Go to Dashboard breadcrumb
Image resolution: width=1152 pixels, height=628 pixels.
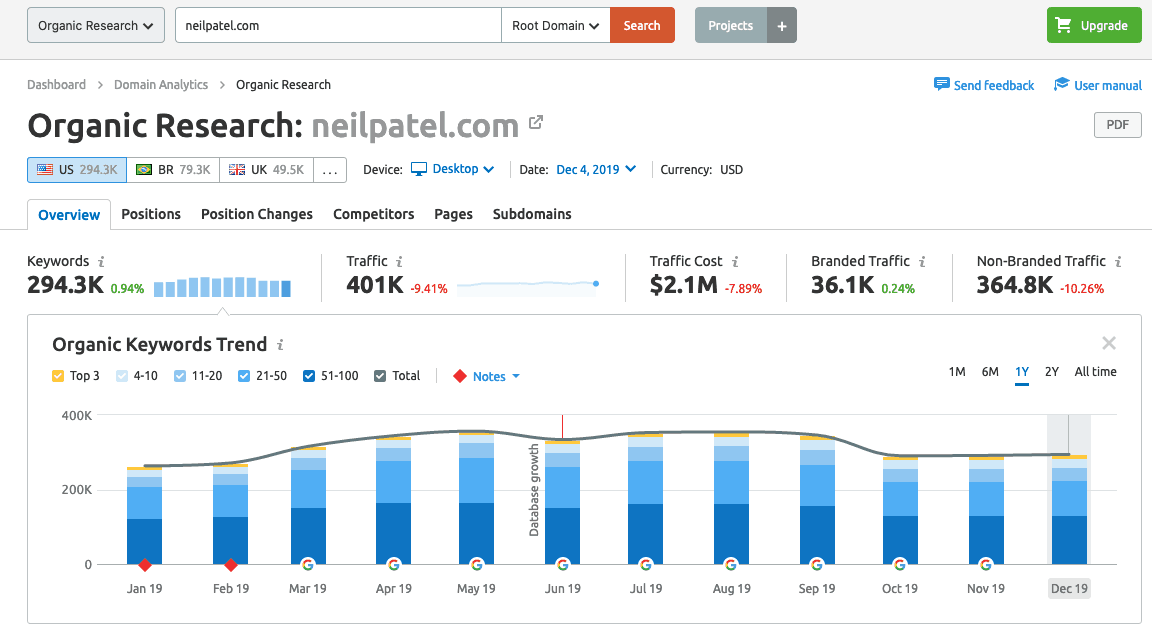coord(57,84)
